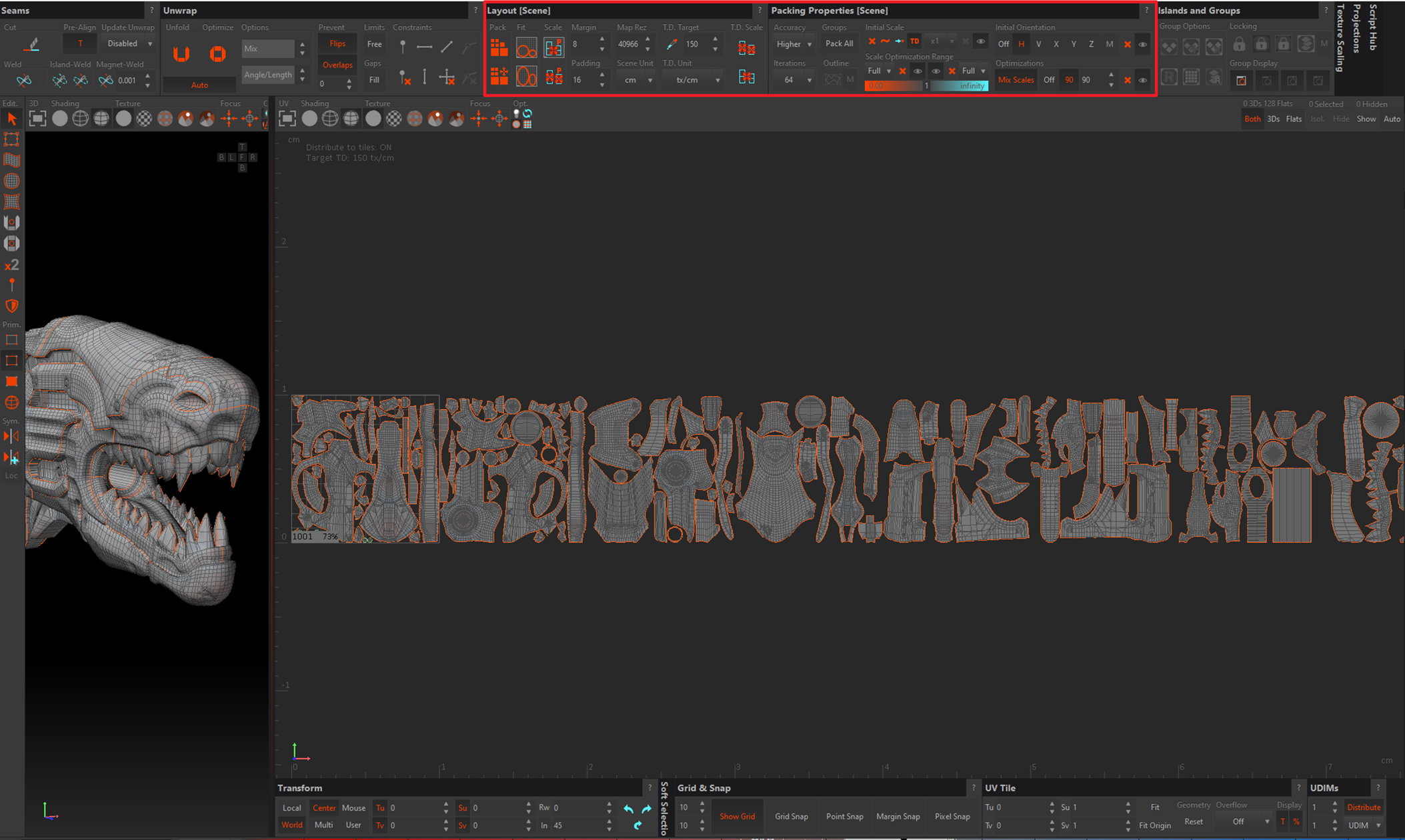This screenshot has height=840, width=1405.
Task: Open the Texture Scaling side tab
Action: point(1340,39)
